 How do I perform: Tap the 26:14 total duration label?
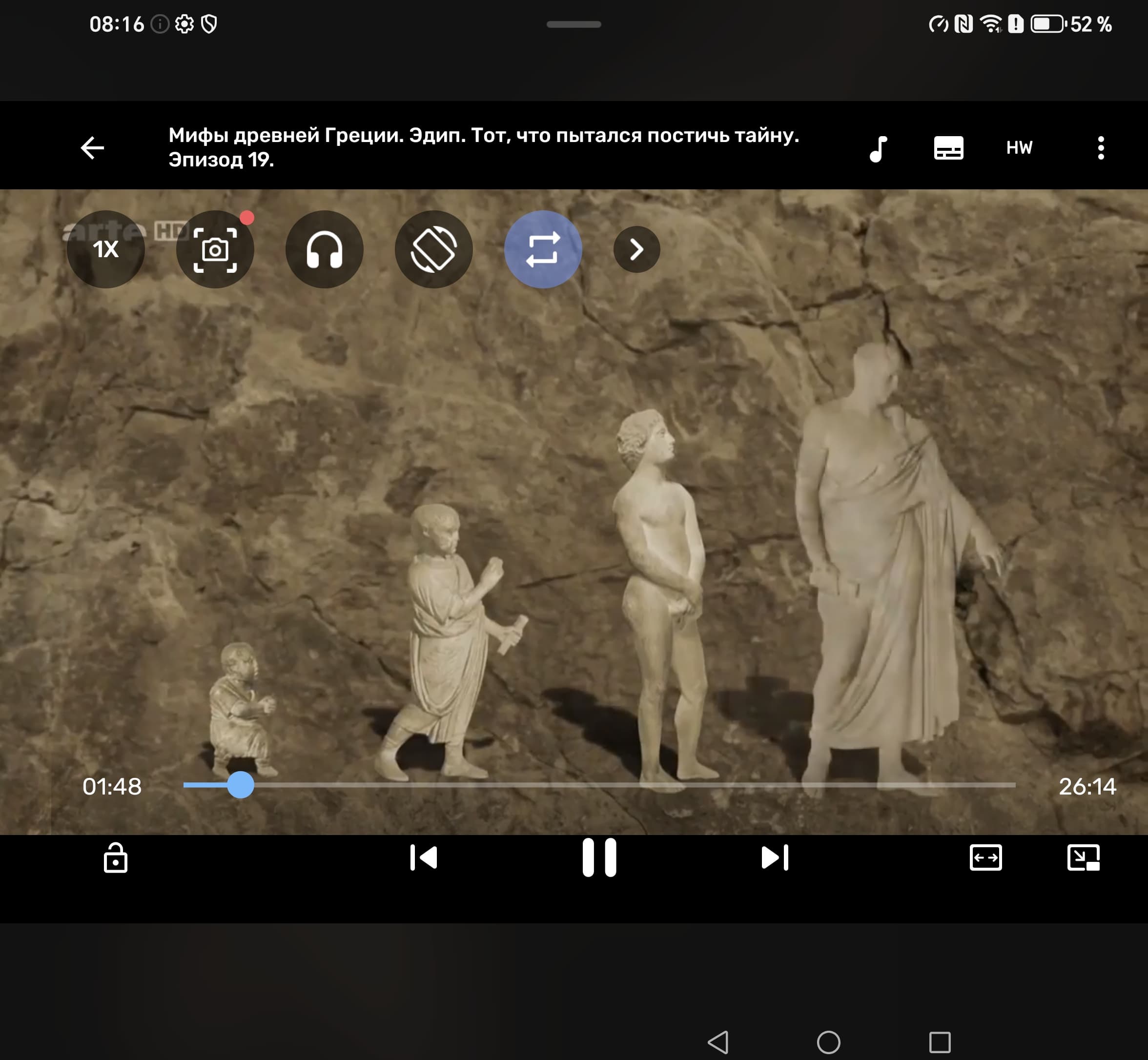1087,786
